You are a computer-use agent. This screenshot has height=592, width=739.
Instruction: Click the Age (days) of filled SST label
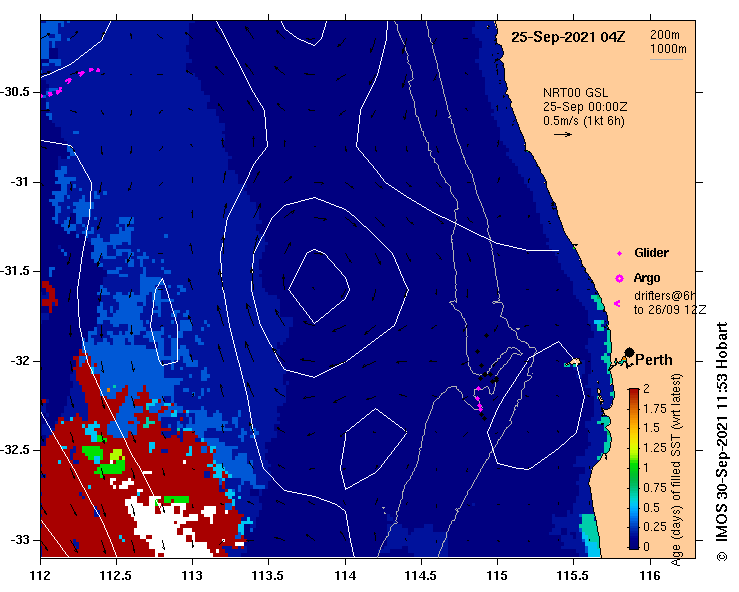coord(676,469)
